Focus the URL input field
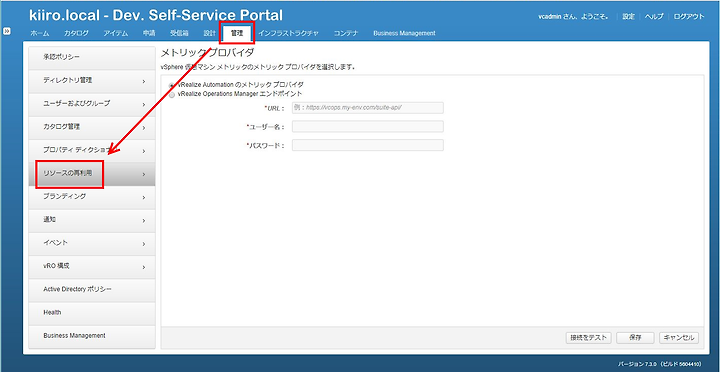720x372 pixels. [x=367, y=108]
